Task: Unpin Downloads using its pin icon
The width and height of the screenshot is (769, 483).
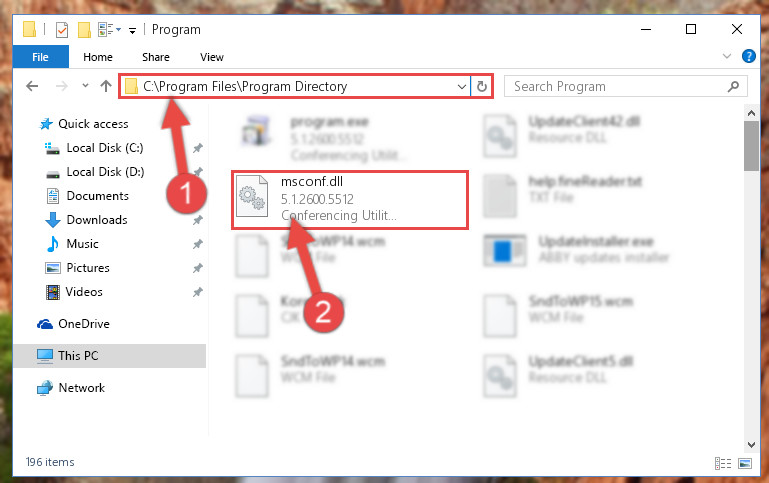Action: [198, 220]
